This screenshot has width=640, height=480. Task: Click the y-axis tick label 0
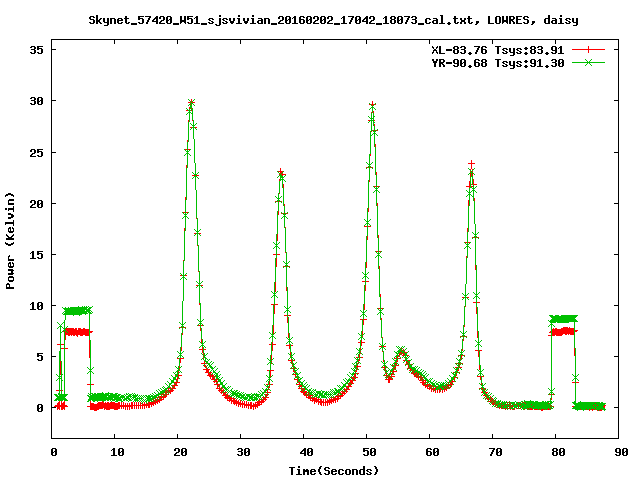(40, 408)
